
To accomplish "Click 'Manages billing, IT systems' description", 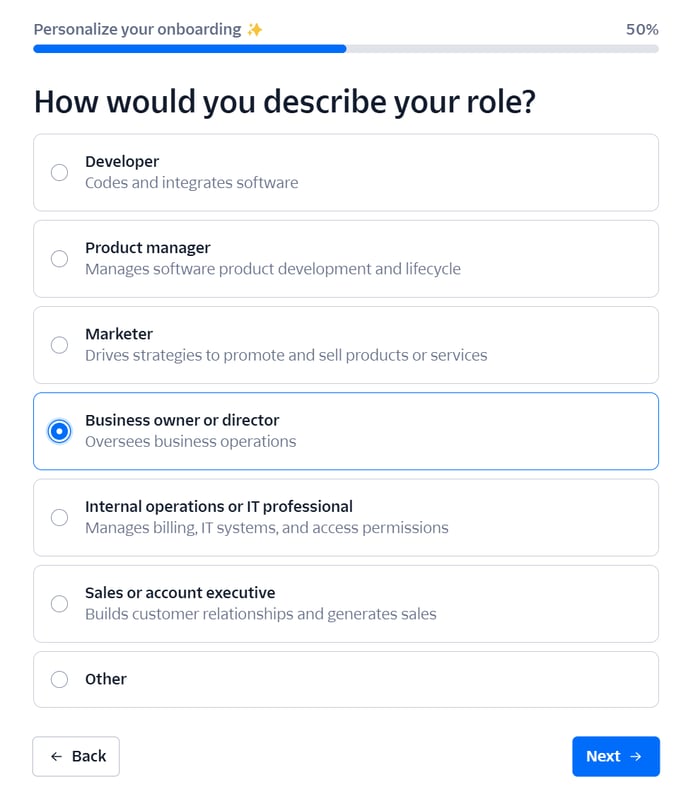I will (x=267, y=528).
